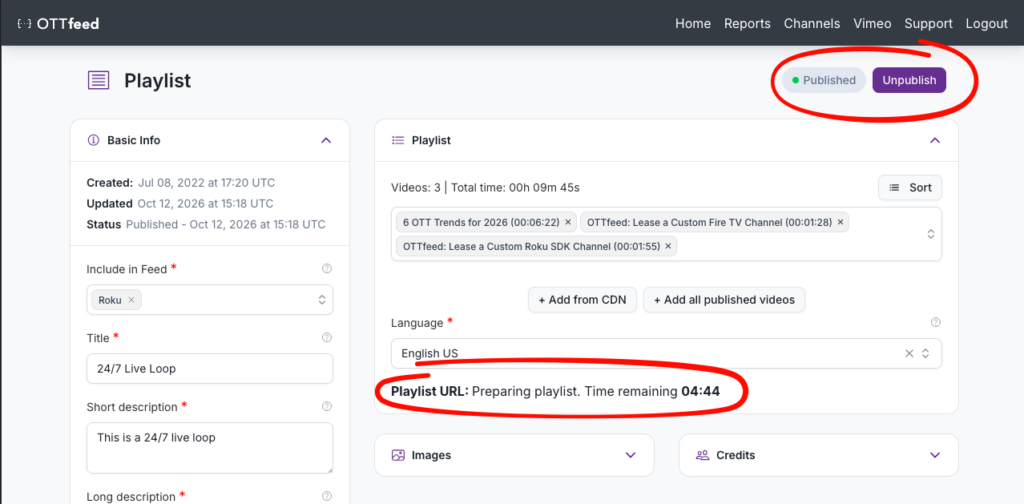This screenshot has width=1024, height=504.
Task: Show help for the Include in Feed field
Action: 327,268
